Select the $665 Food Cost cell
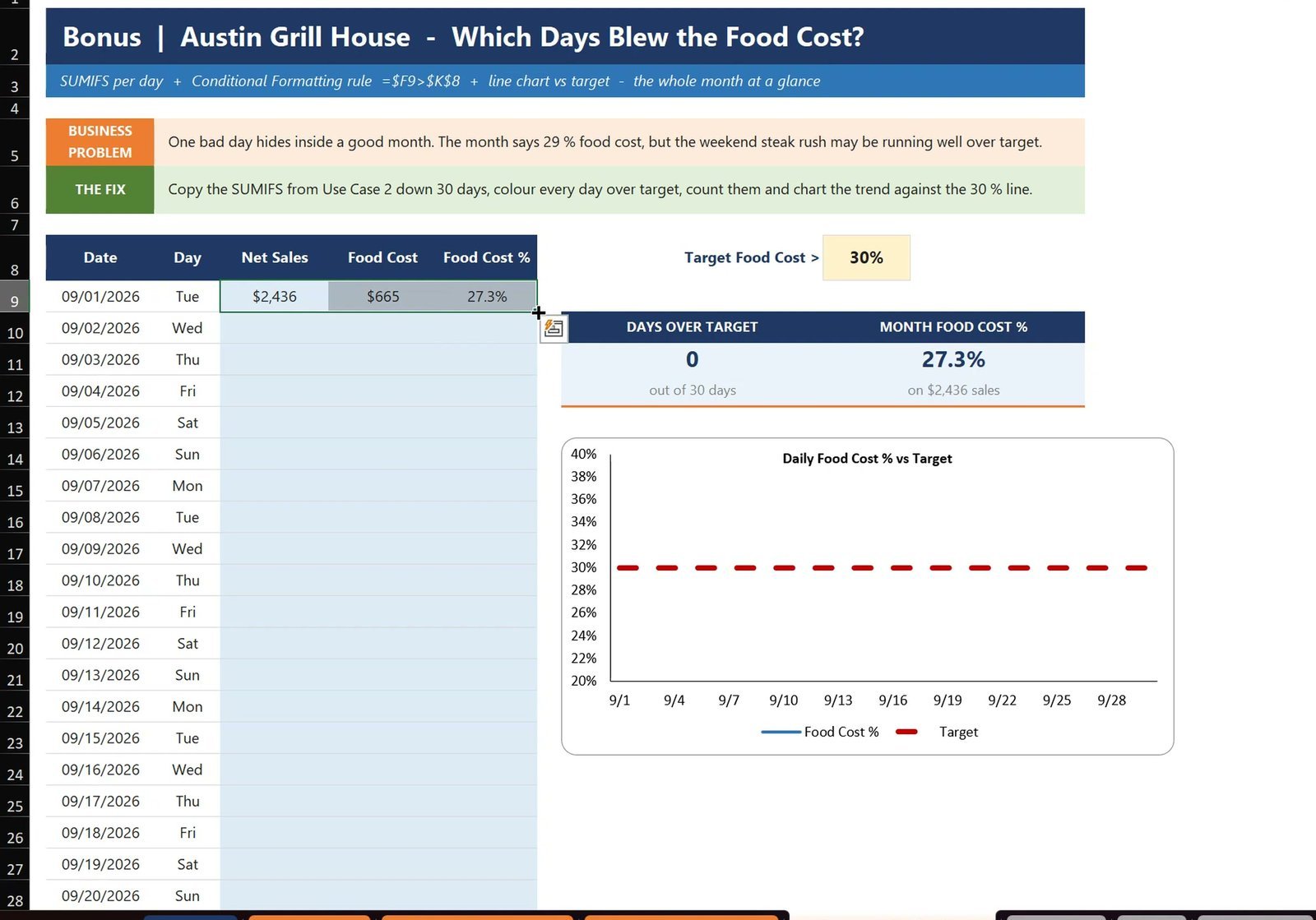 (x=382, y=296)
